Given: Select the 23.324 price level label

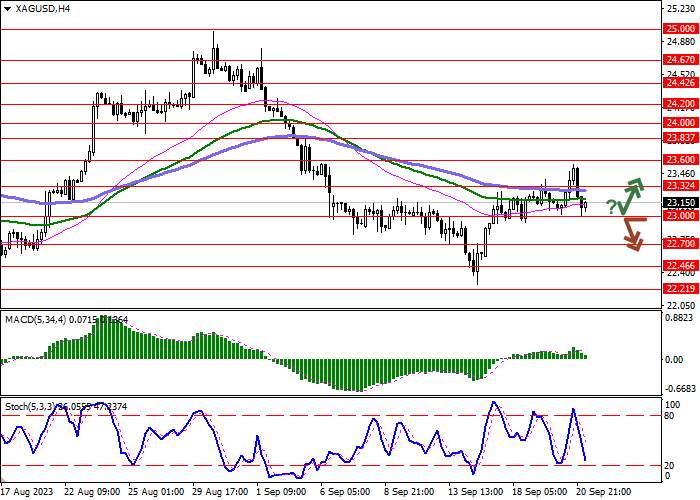Looking at the screenshot, I should click(x=681, y=186).
